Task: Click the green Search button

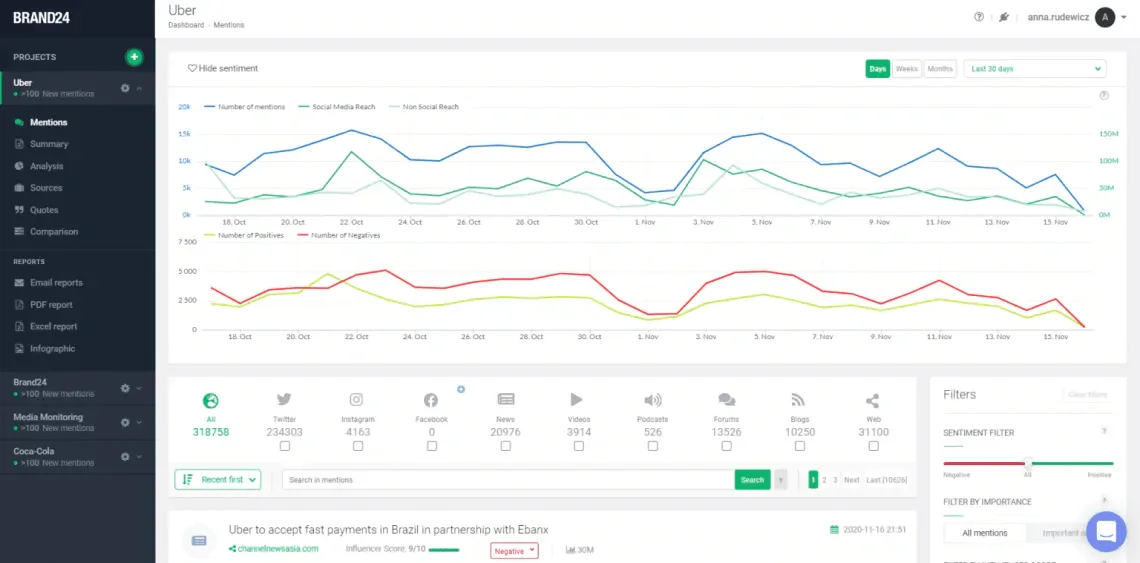Action: pyautogui.click(x=752, y=480)
